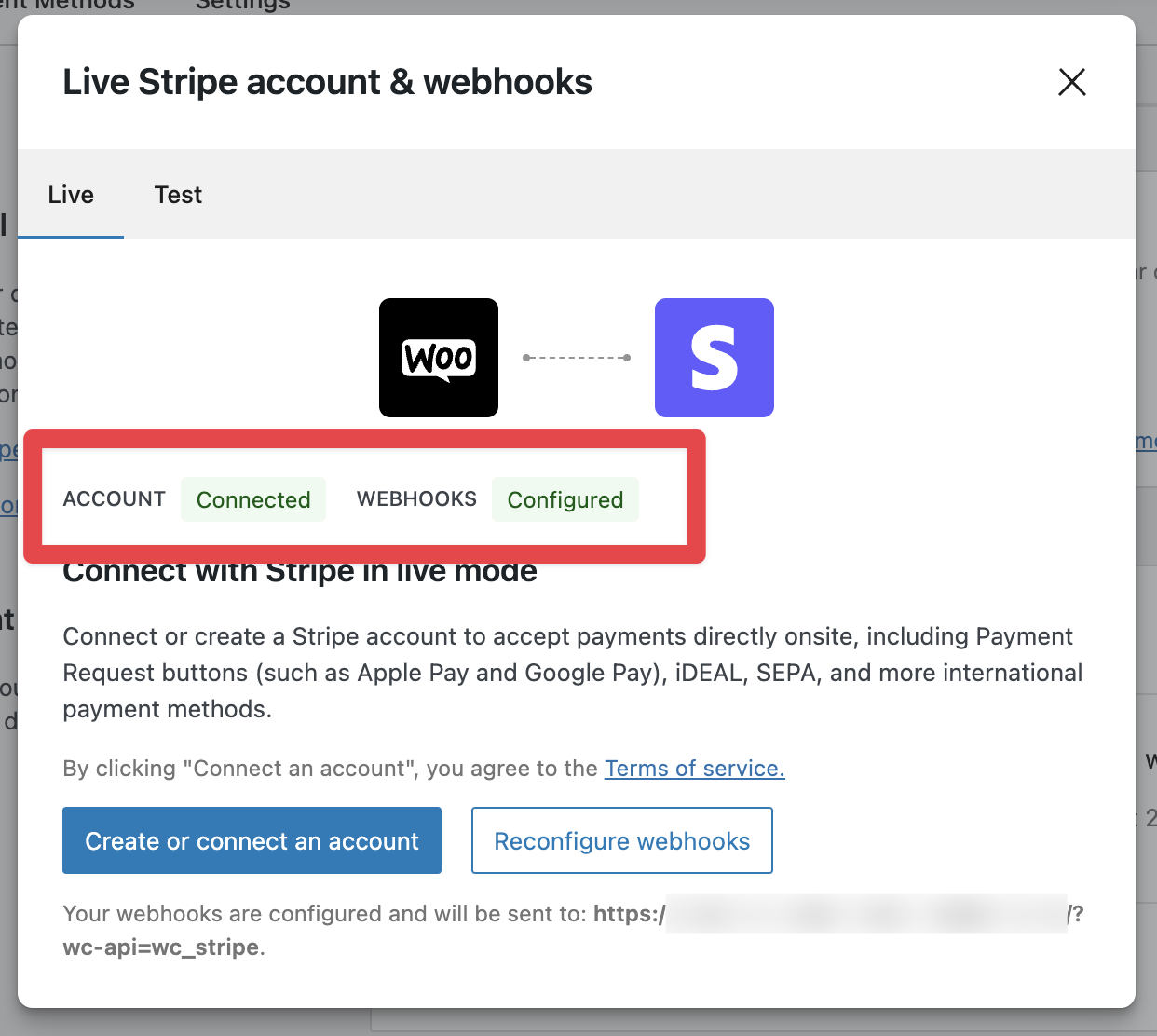Select the Live tab
Image resolution: width=1157 pixels, height=1036 pixels.
coord(70,195)
